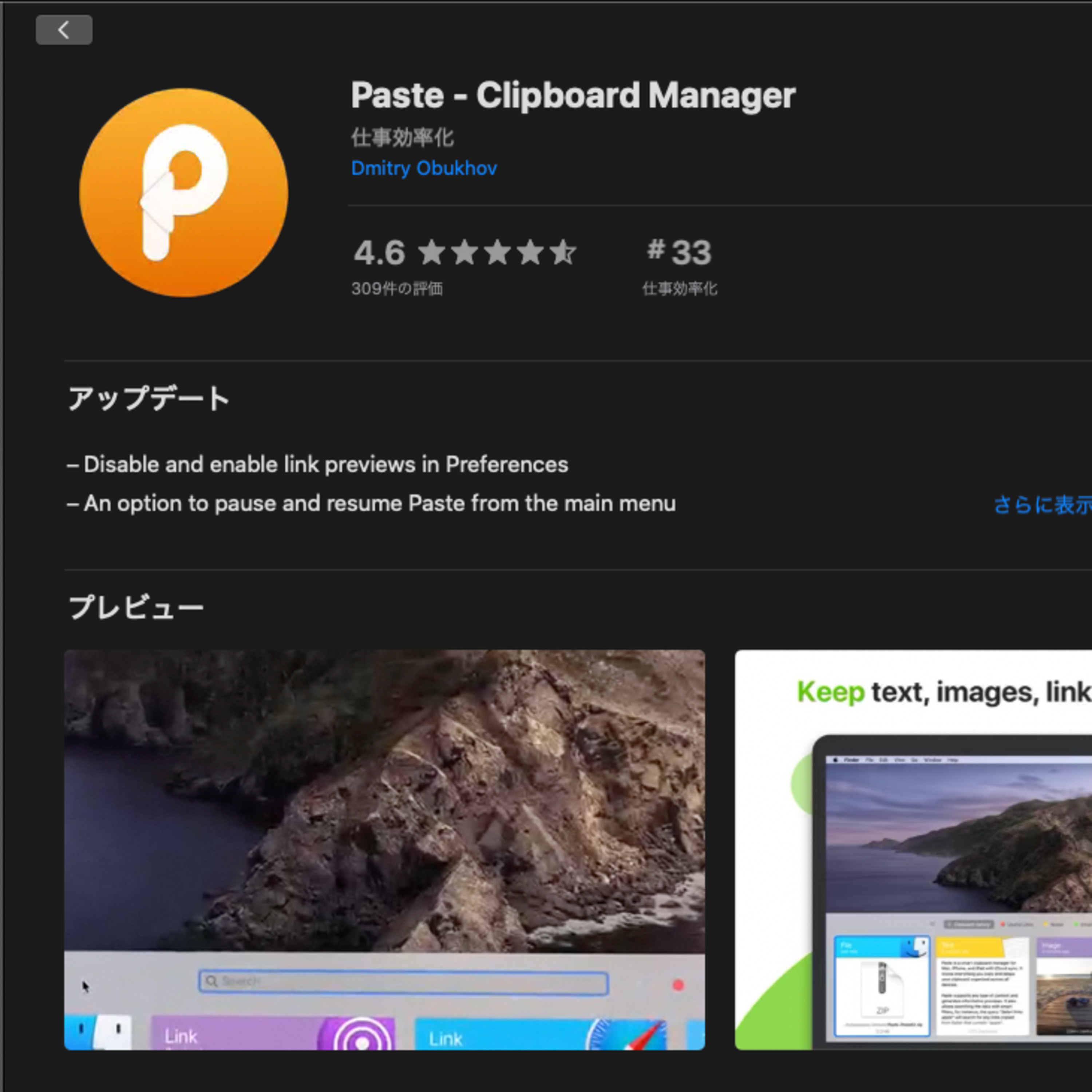Viewport: 1092px width, 1092px height.
Task: Click the first rating star
Action: click(432, 252)
